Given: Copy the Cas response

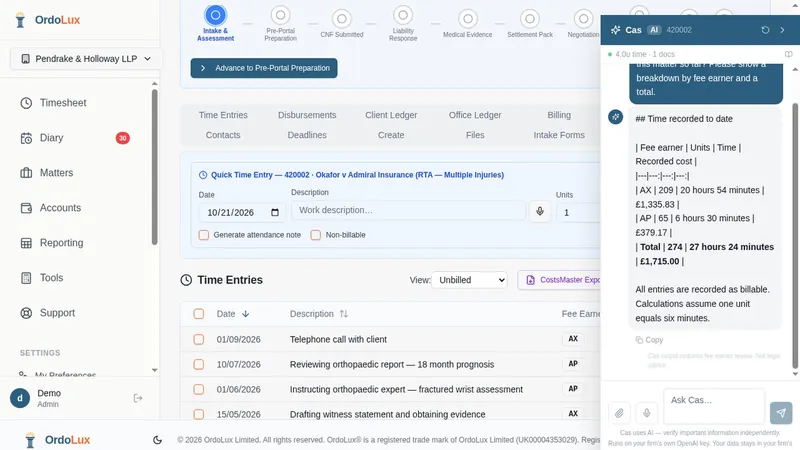Looking at the screenshot, I should click(649, 340).
